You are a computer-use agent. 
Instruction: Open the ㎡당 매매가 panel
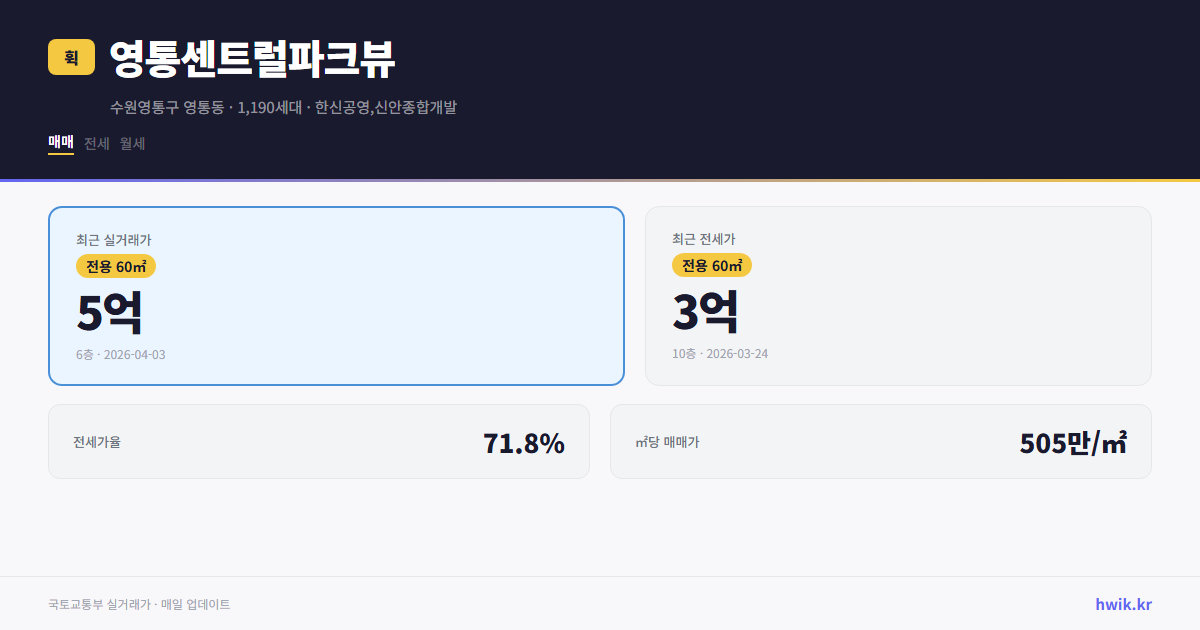click(x=880, y=441)
